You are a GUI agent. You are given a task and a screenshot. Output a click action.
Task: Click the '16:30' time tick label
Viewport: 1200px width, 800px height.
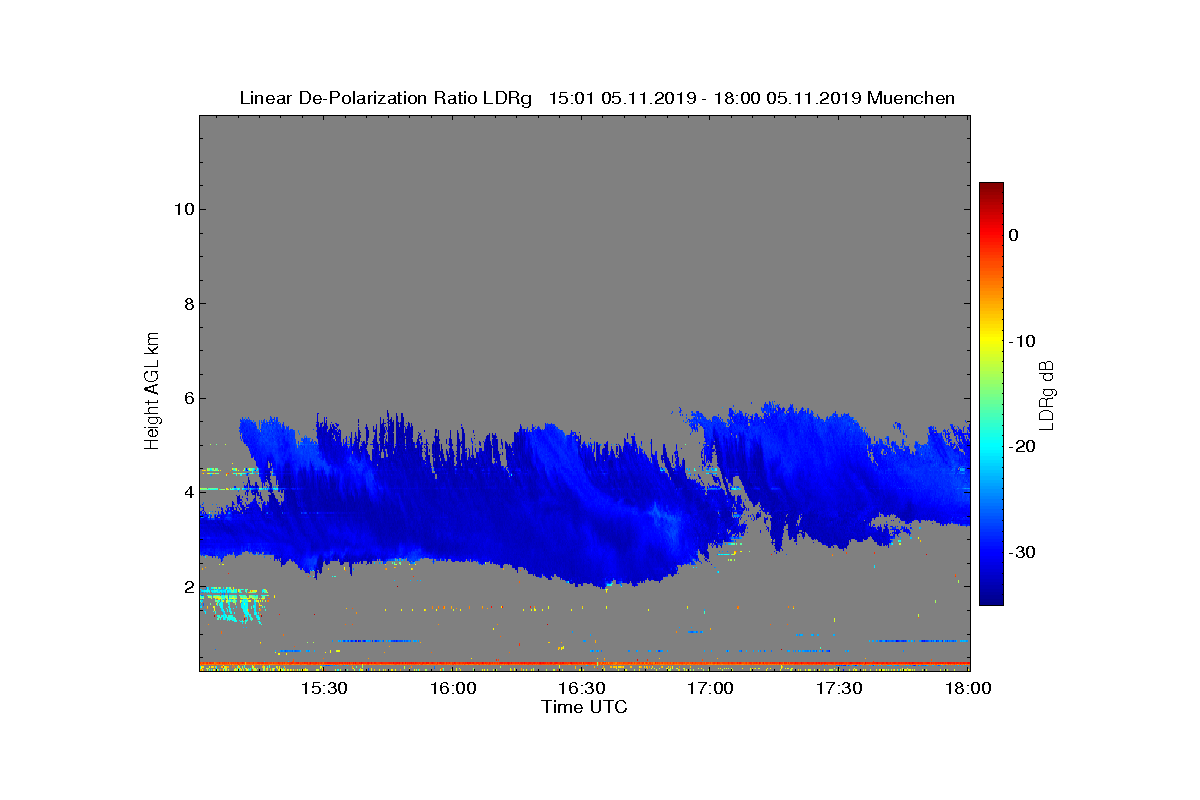tap(582, 689)
